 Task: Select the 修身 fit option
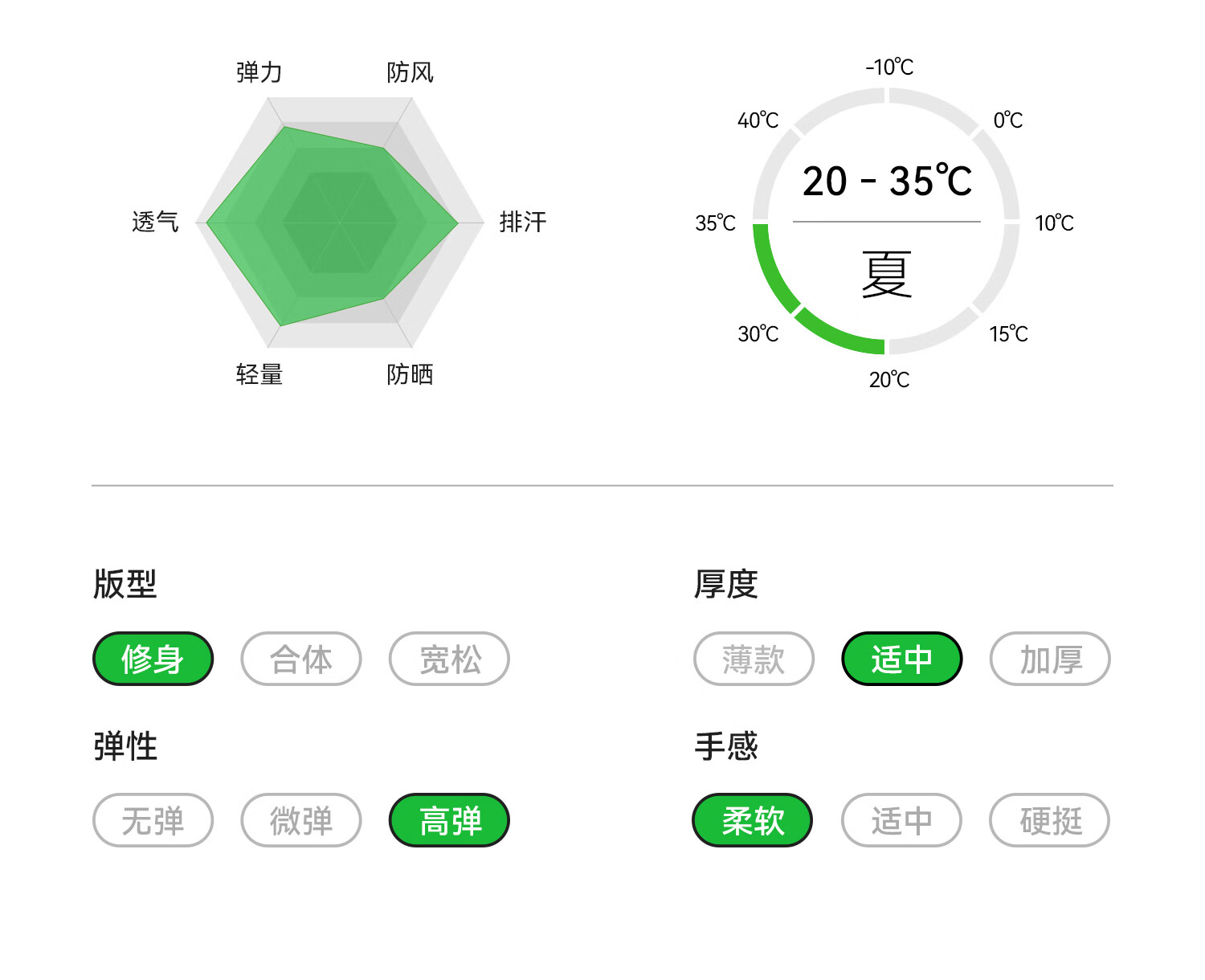coord(153,659)
